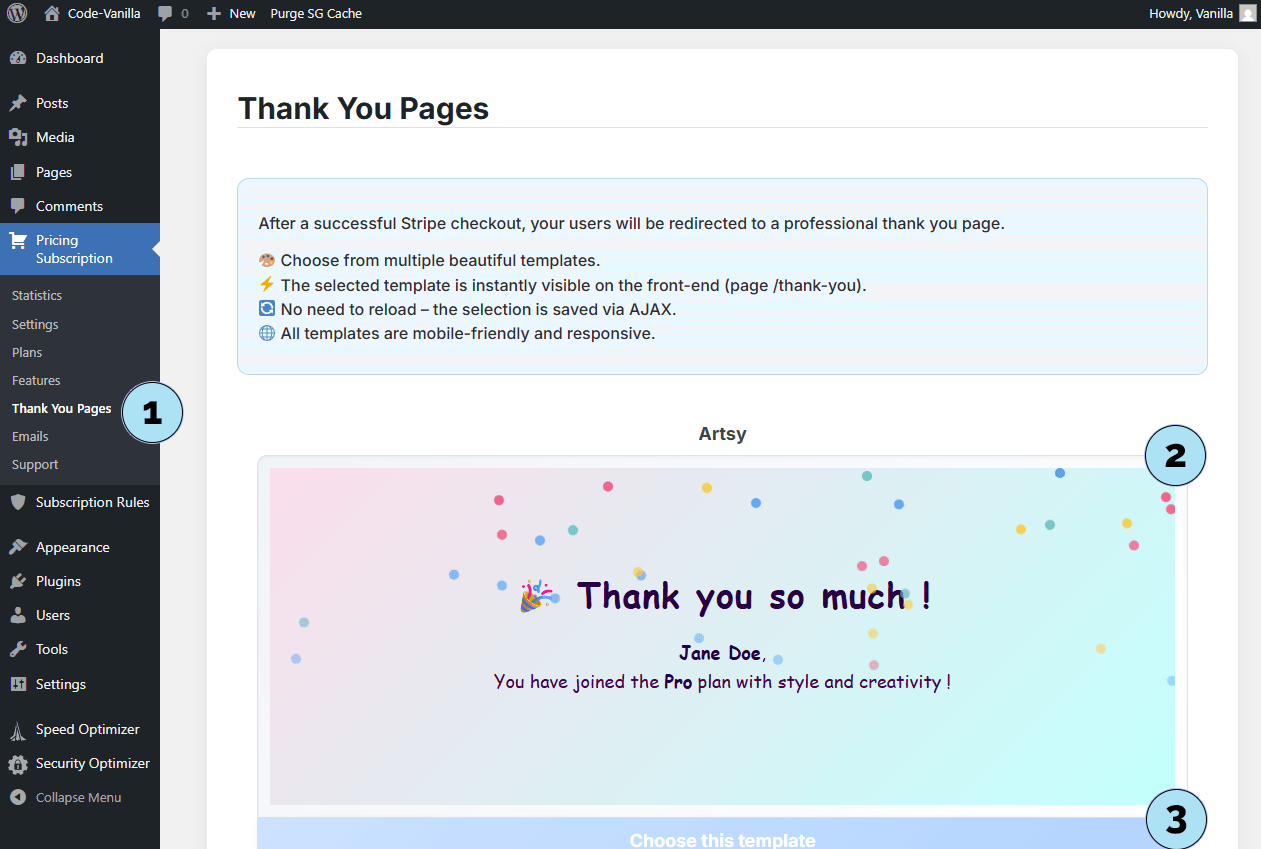The height and width of the screenshot is (849, 1261).
Task: Click the comments bubble icon in admin bar
Action: pyautogui.click(x=165, y=14)
